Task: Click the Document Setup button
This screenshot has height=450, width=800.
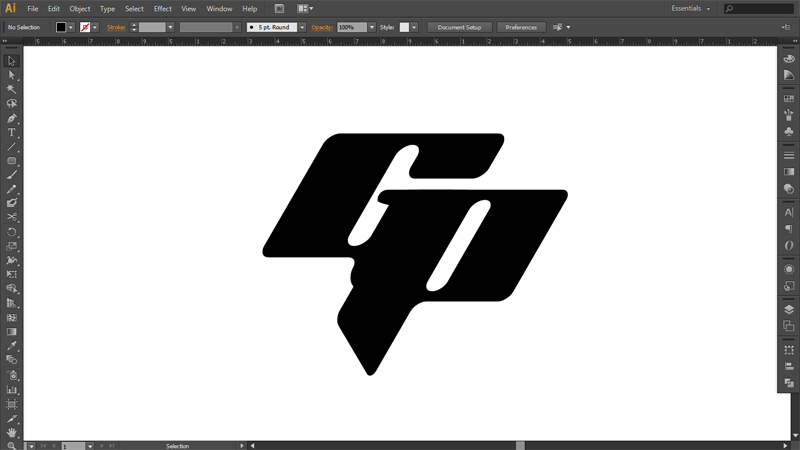Action: point(460,27)
